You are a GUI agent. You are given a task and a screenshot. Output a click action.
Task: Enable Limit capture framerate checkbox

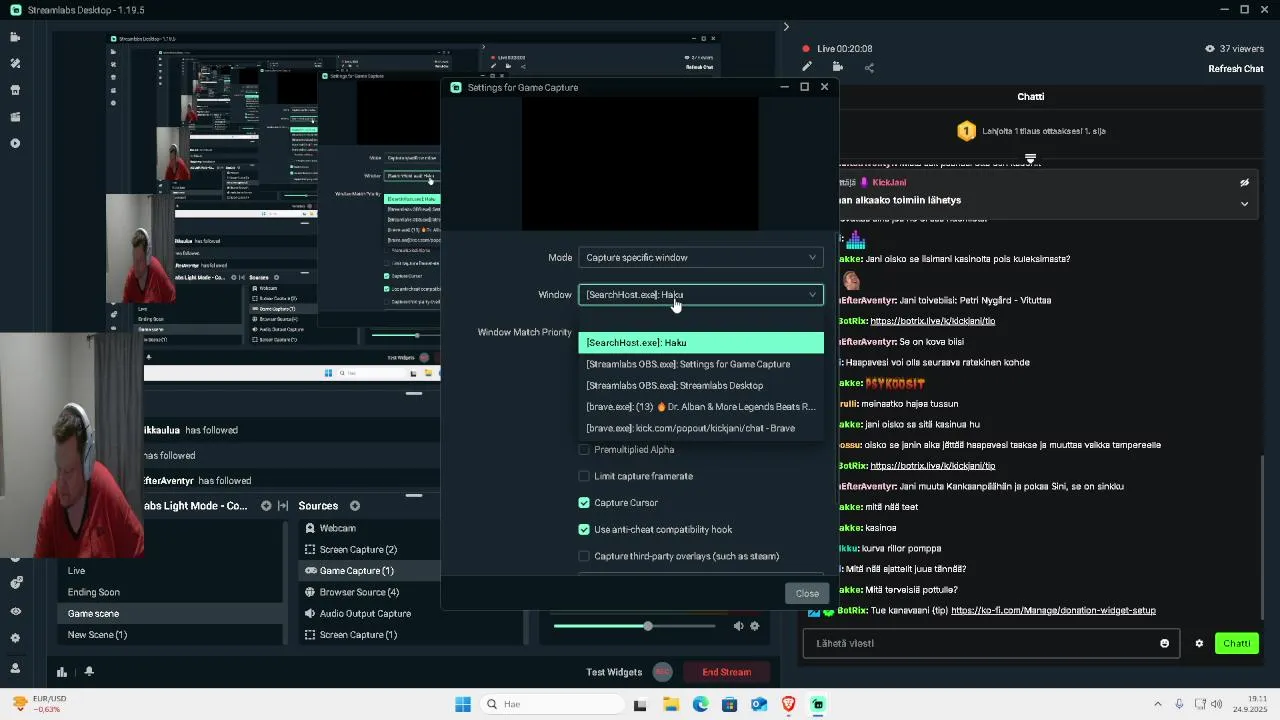pyautogui.click(x=584, y=476)
